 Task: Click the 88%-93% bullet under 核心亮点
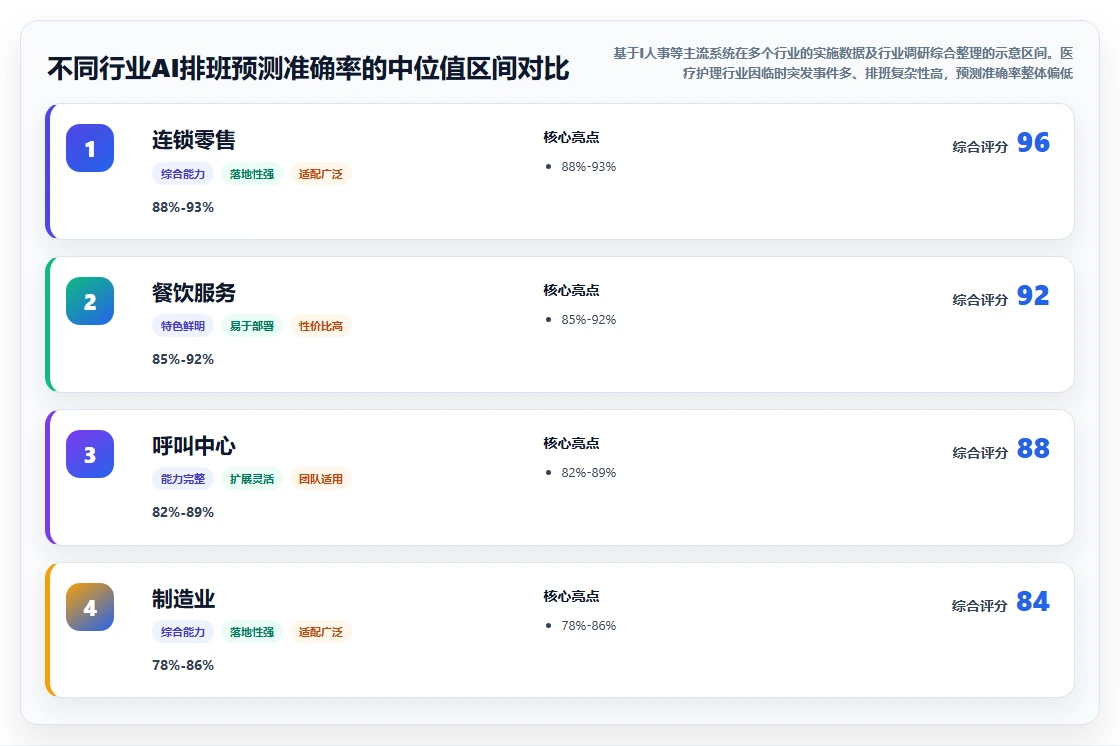click(589, 166)
